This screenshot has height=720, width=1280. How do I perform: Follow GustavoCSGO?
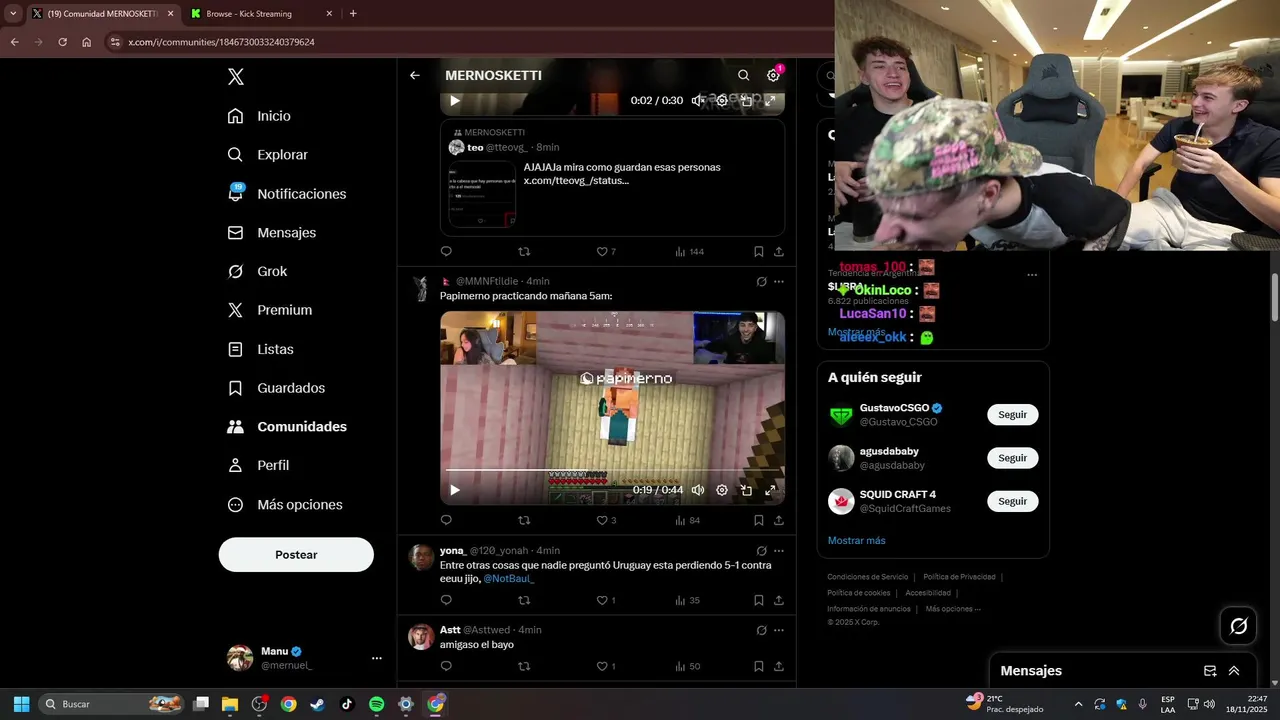click(x=1012, y=414)
